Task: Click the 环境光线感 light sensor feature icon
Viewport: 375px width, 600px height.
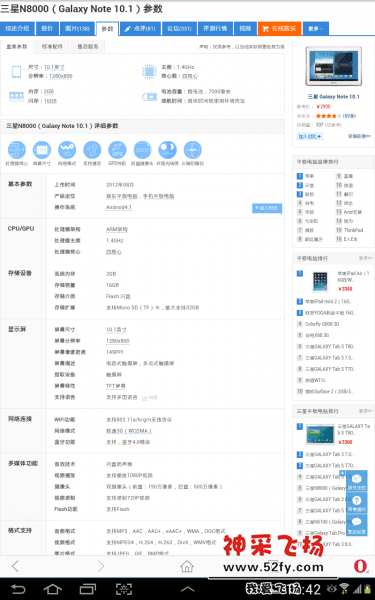Action: 168,150
